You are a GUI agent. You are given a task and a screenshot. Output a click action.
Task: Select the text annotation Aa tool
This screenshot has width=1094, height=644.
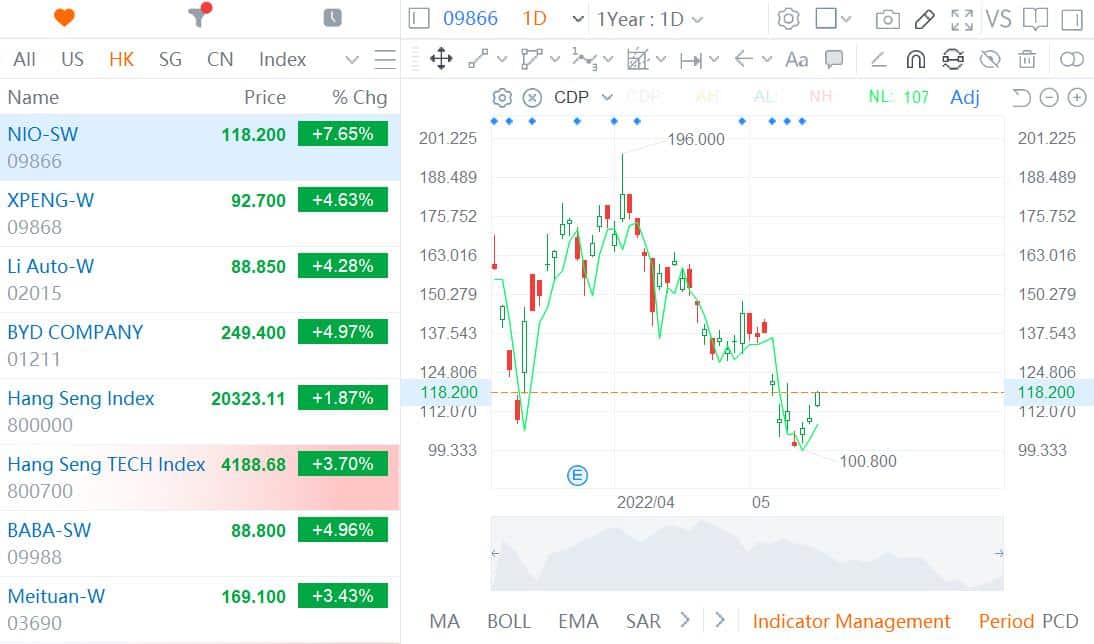pyautogui.click(x=796, y=60)
